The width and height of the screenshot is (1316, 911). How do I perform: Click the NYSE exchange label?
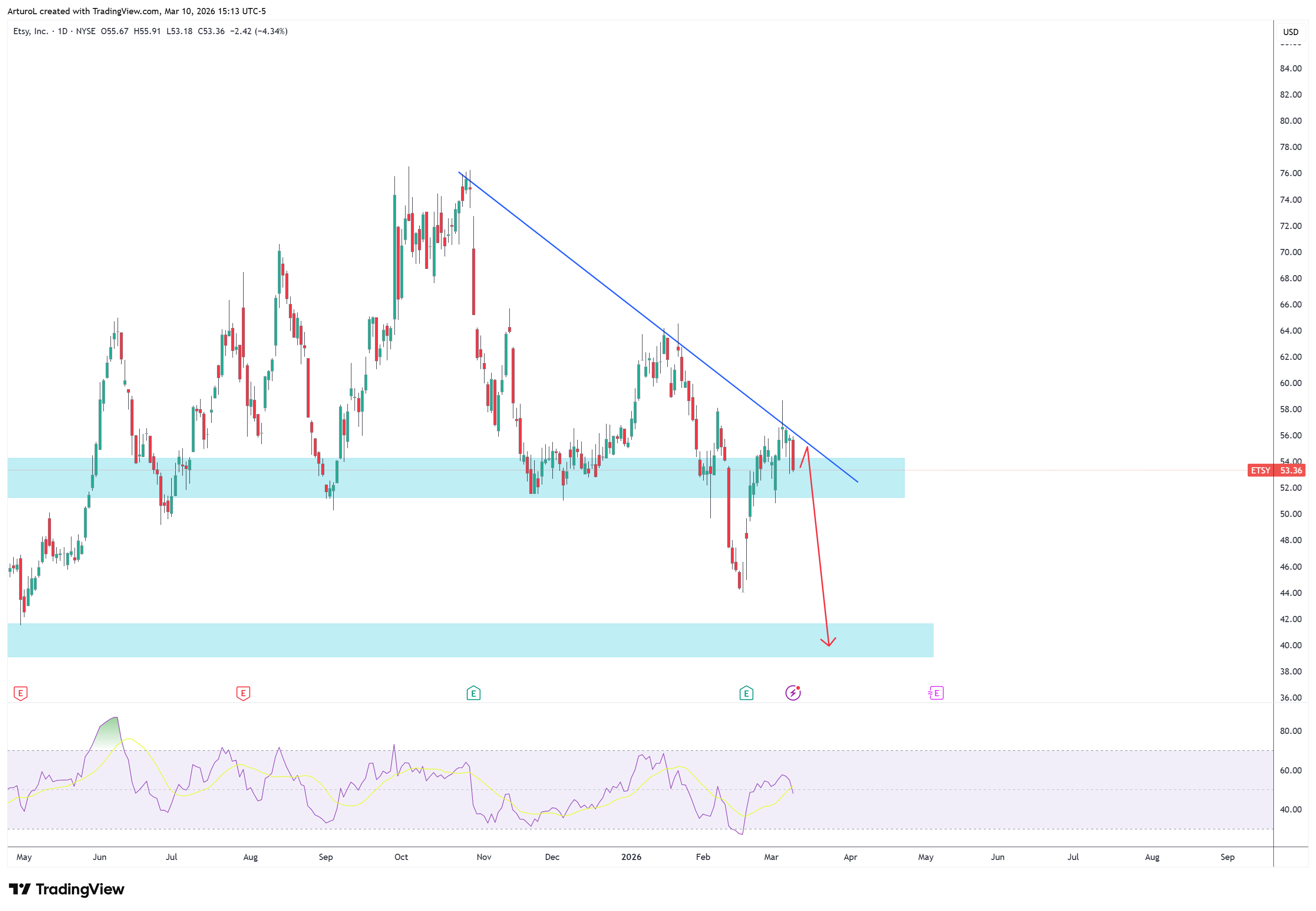[86, 32]
